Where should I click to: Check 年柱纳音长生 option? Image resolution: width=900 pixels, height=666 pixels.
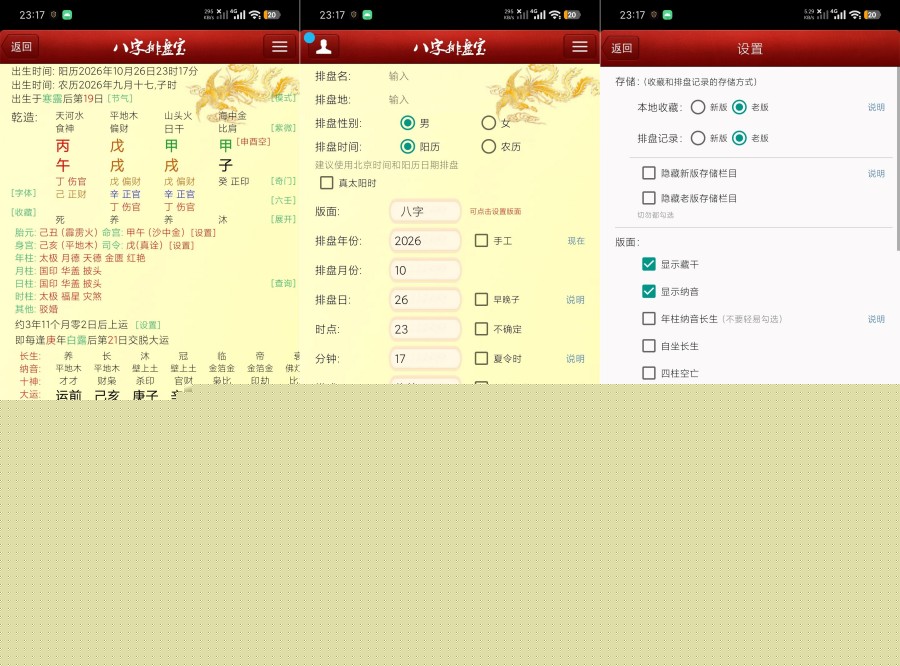click(x=649, y=318)
